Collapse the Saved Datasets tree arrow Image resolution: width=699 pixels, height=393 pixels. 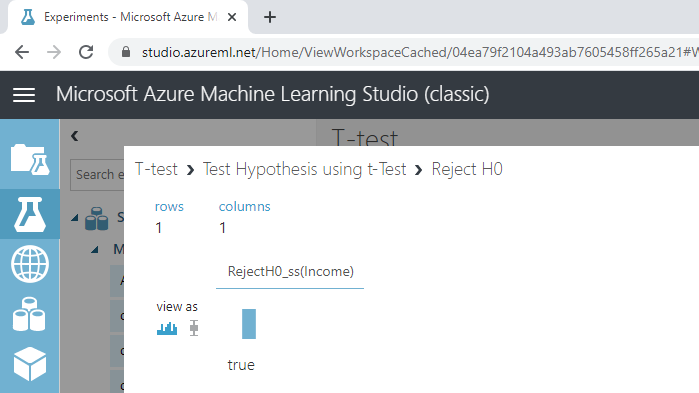75,217
